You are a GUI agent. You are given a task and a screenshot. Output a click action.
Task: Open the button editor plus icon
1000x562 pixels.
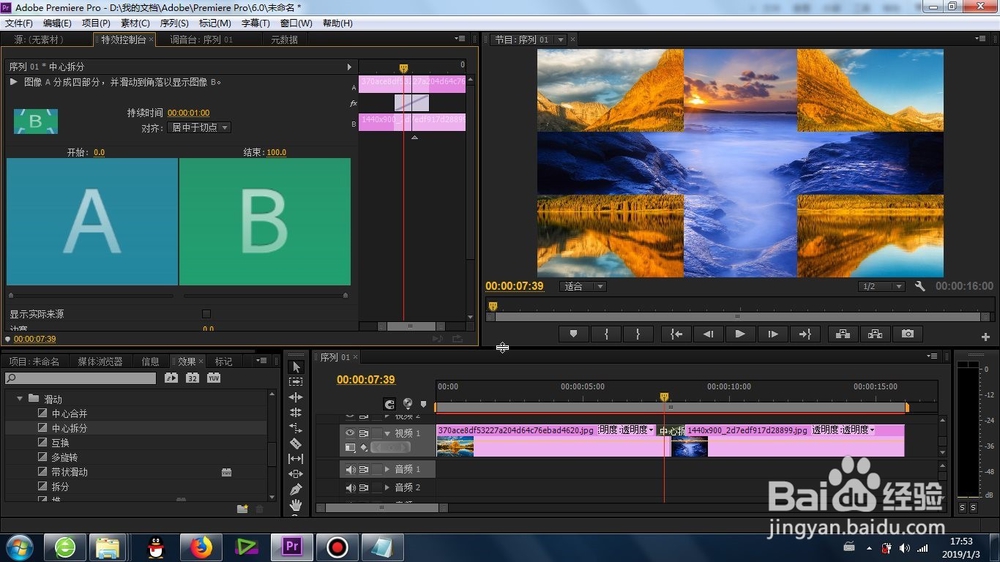point(985,337)
